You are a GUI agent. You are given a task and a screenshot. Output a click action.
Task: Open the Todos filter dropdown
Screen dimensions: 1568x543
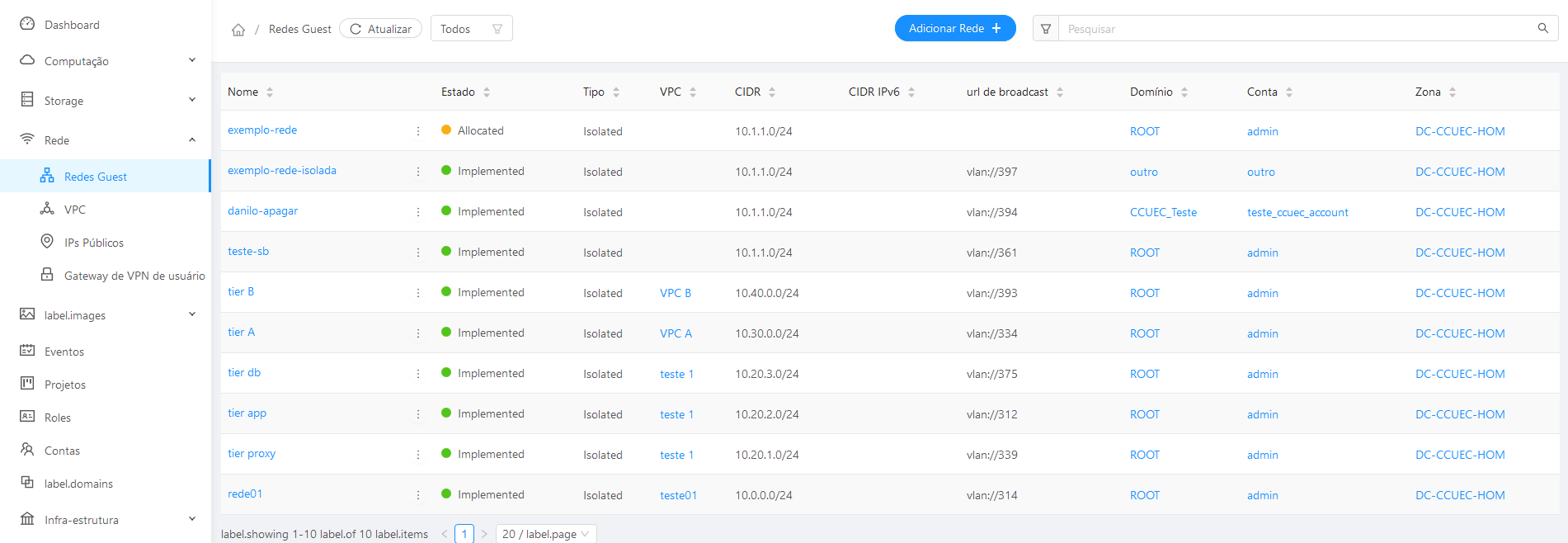pyautogui.click(x=471, y=29)
